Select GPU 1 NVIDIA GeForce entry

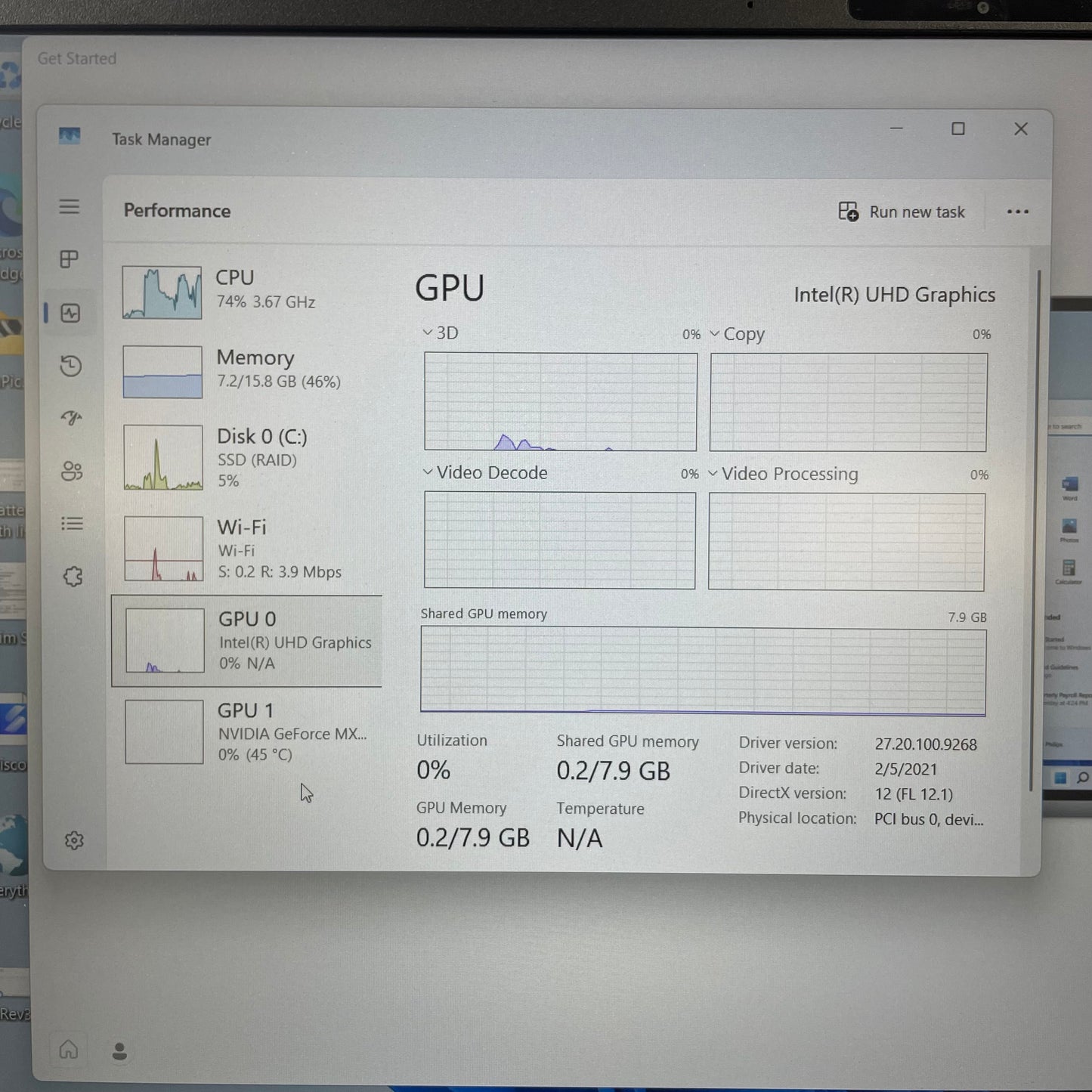point(247,732)
